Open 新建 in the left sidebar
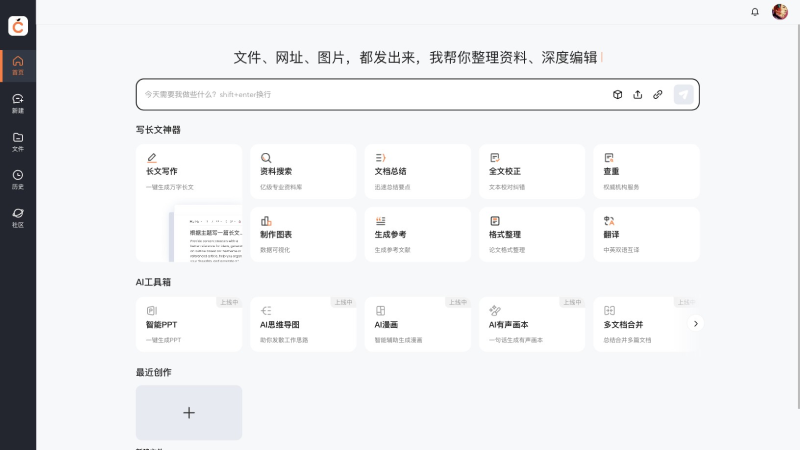The height and width of the screenshot is (450, 800). [18, 102]
